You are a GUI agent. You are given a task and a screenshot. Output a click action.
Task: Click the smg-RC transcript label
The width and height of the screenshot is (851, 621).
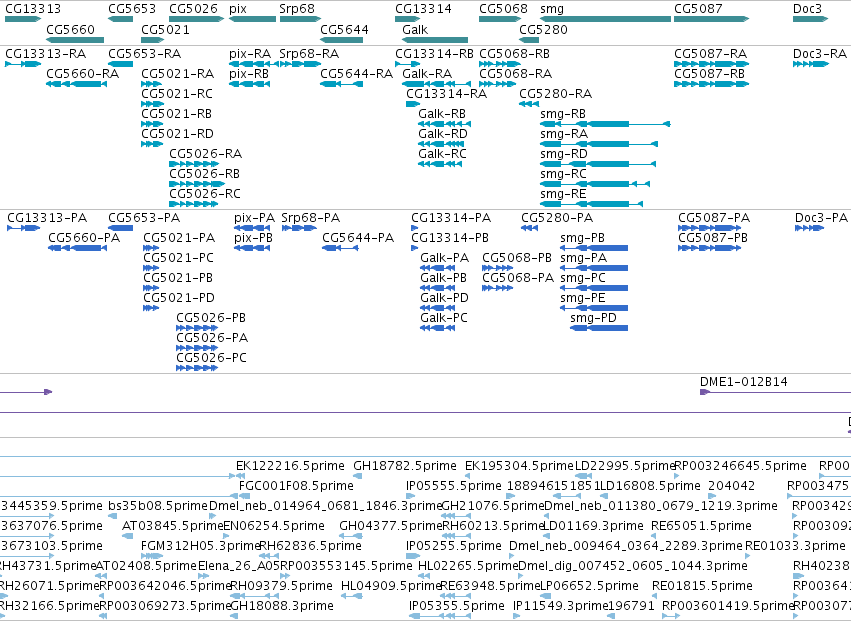pos(563,174)
